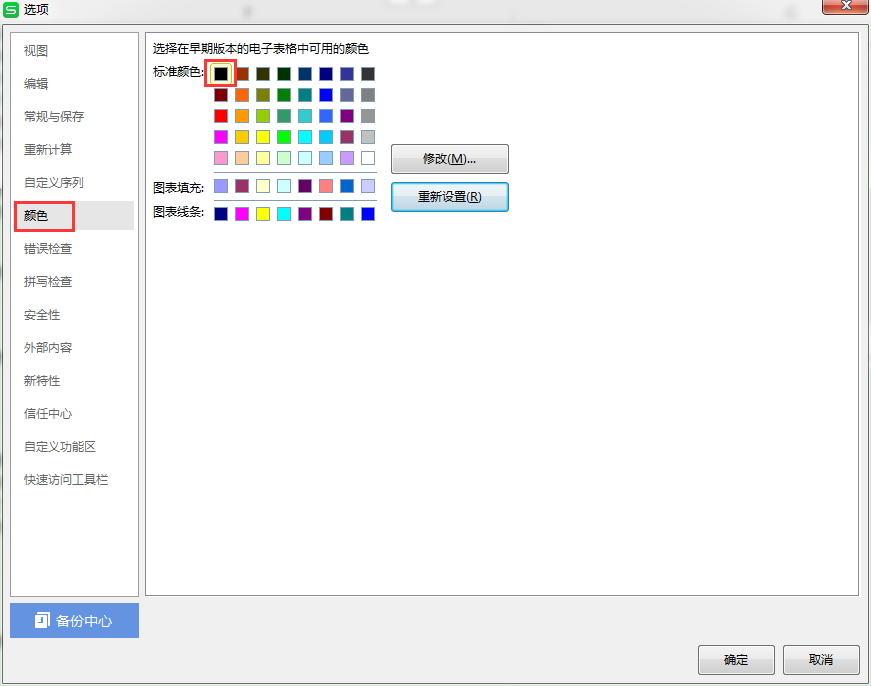Choose the yellow swatch in chart lines row
The image size is (871, 686).
click(263, 214)
